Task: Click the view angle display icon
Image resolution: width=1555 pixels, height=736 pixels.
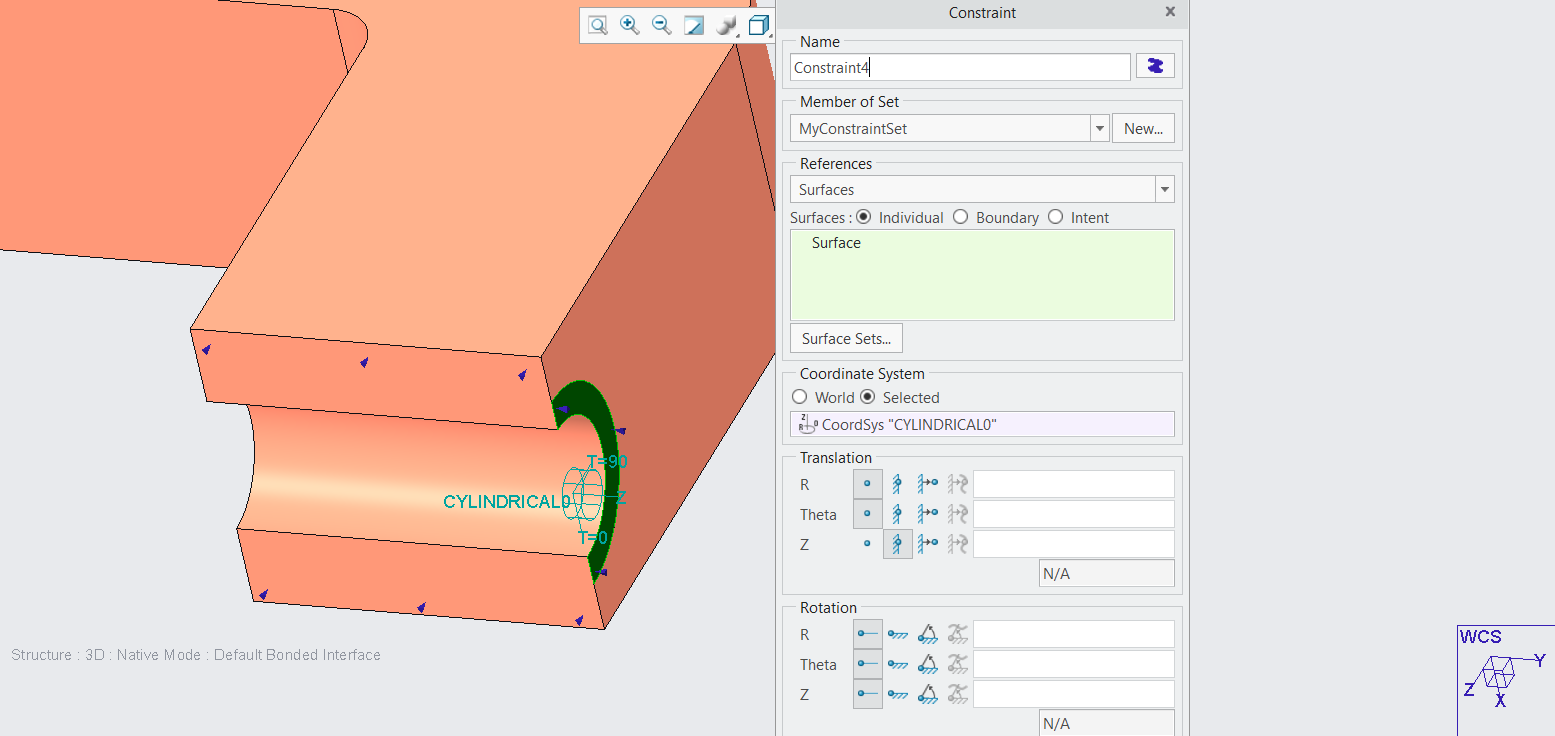Action: click(693, 25)
